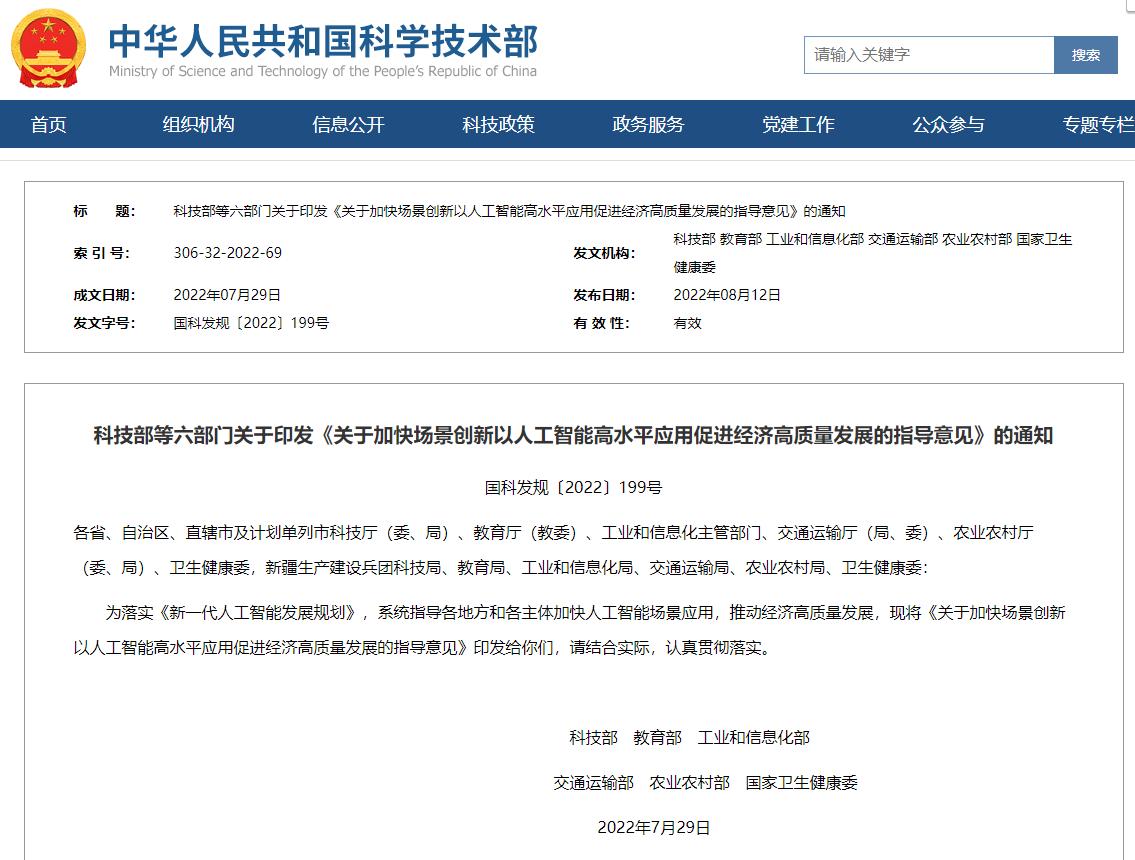Open the 科技政策 navigation menu
1135x860 pixels.
(500, 124)
